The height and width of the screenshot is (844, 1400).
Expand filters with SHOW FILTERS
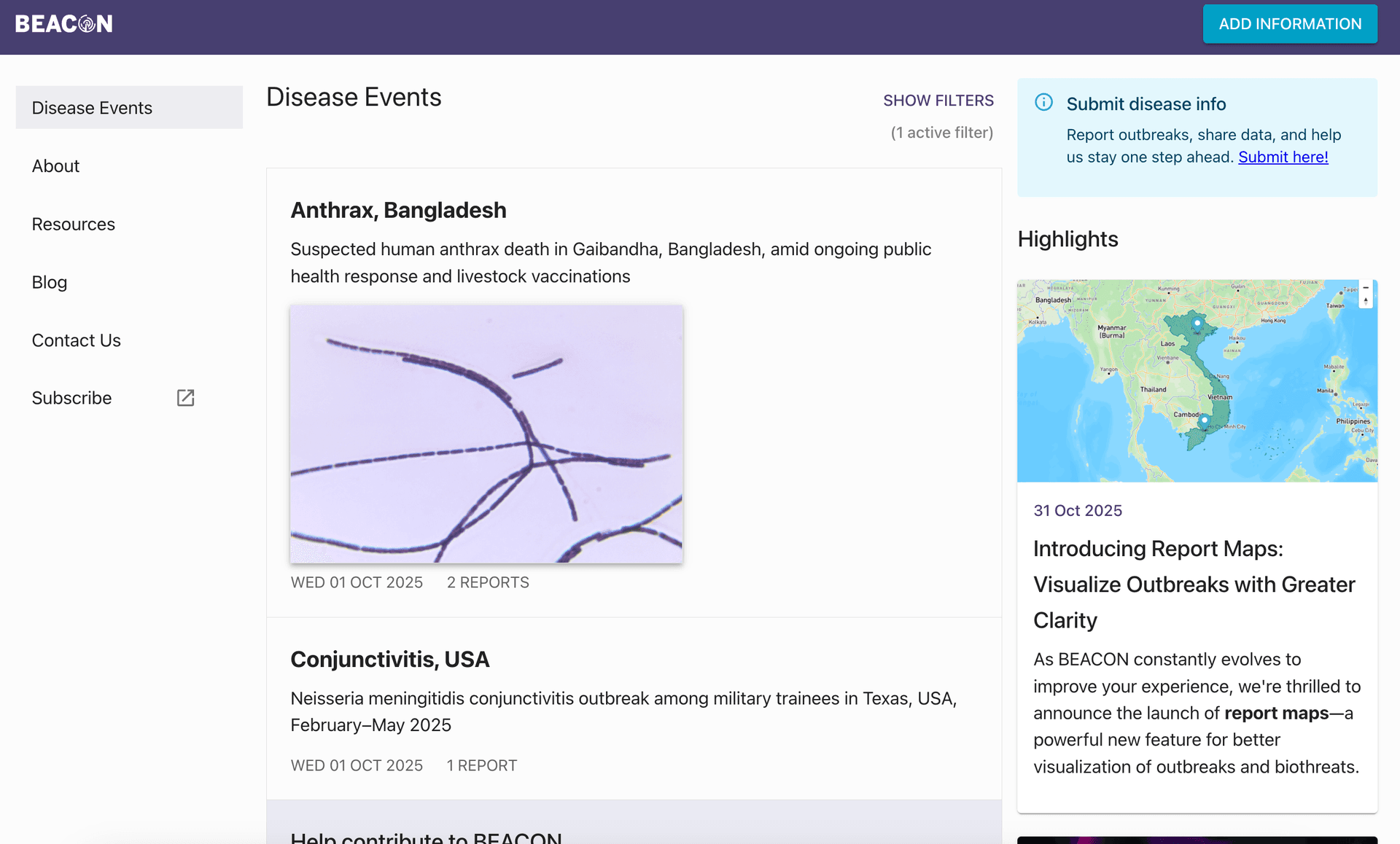click(938, 101)
